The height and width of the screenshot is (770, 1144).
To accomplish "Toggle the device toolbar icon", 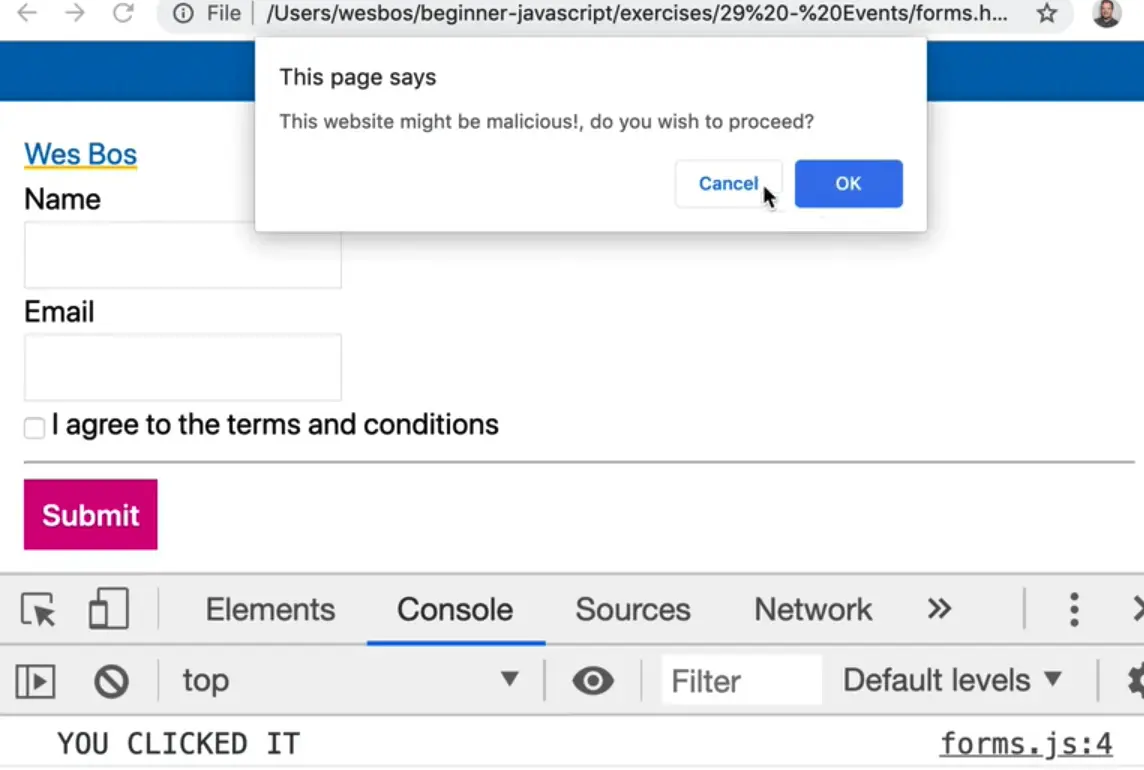I will click(x=108, y=609).
